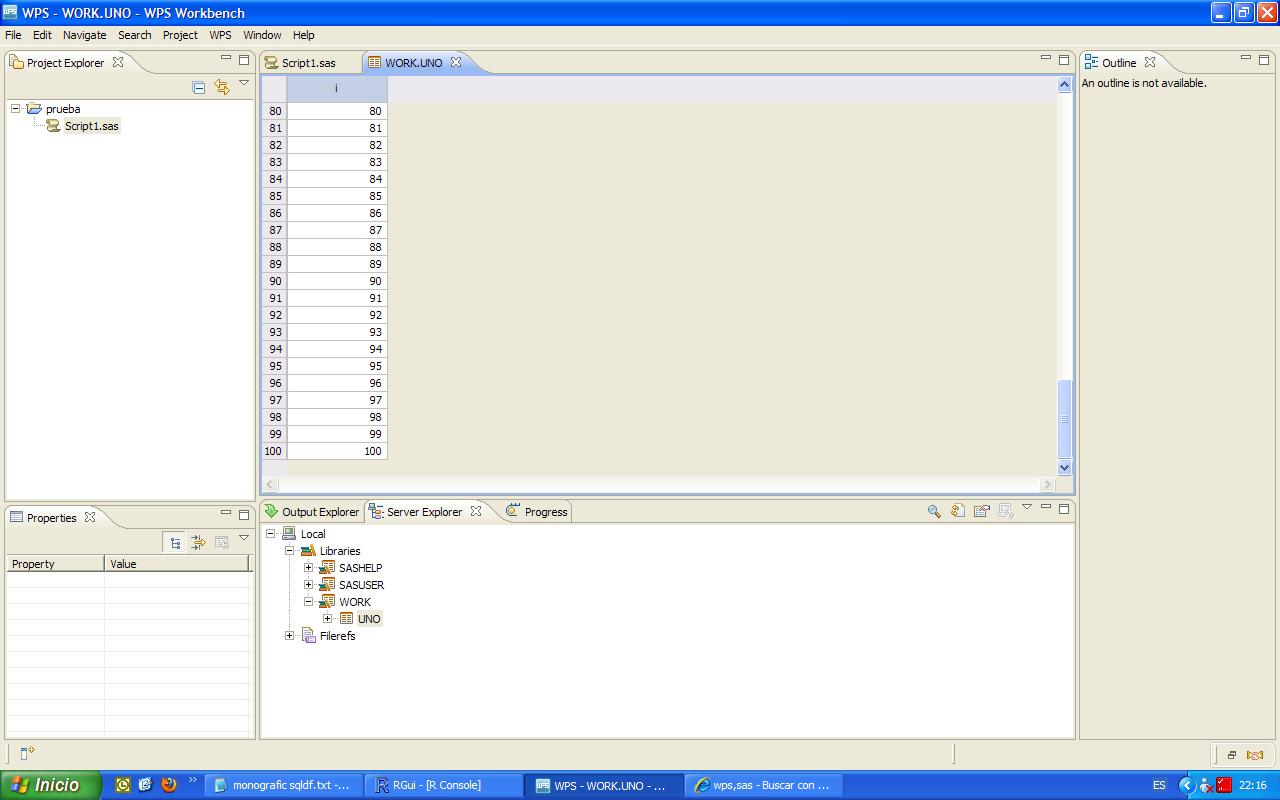The height and width of the screenshot is (800, 1280).
Task: Click the magnifier icon in Server Explorer toolbar
Action: point(934,511)
